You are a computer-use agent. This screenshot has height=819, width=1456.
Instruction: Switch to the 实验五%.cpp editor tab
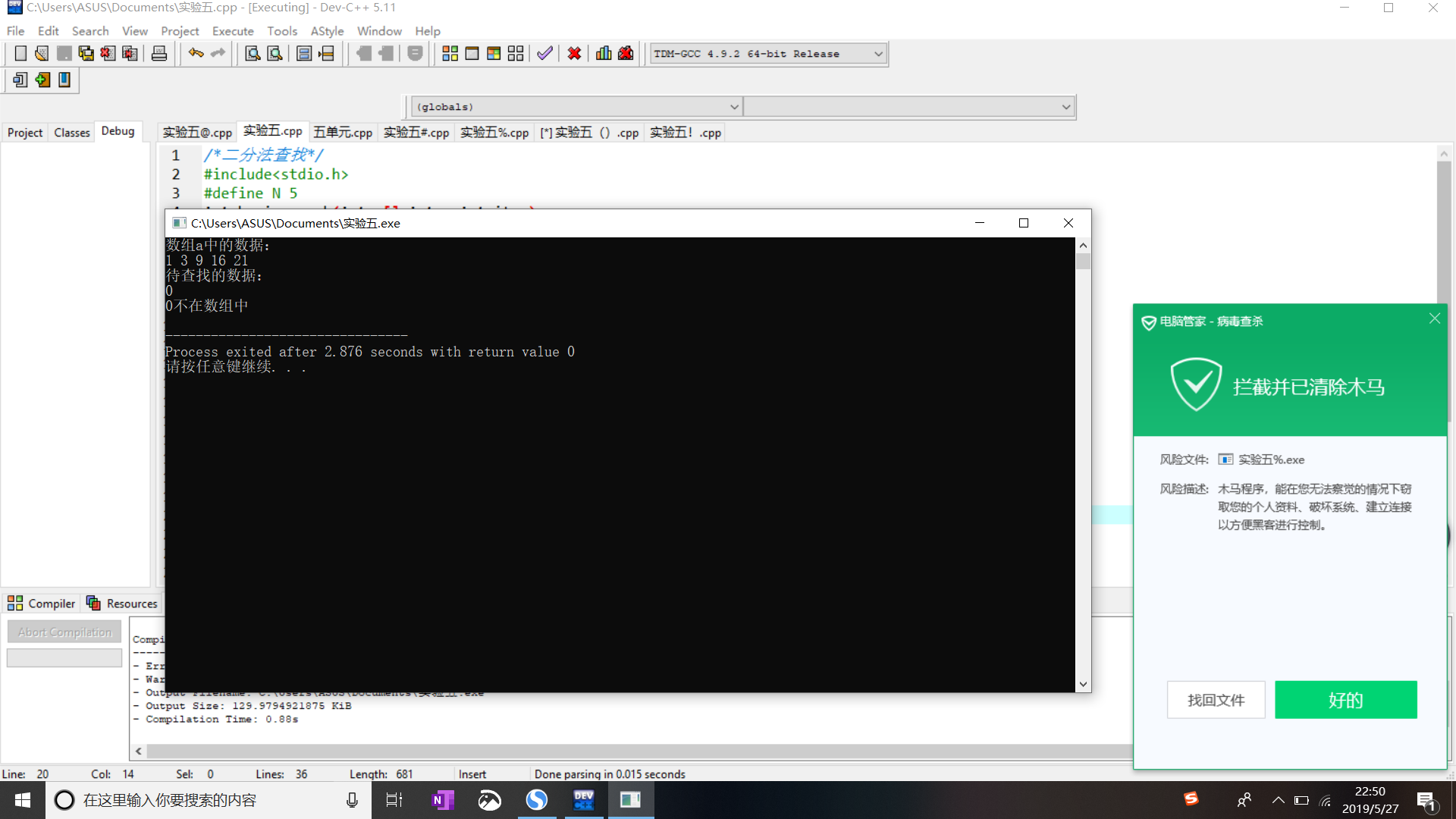494,133
